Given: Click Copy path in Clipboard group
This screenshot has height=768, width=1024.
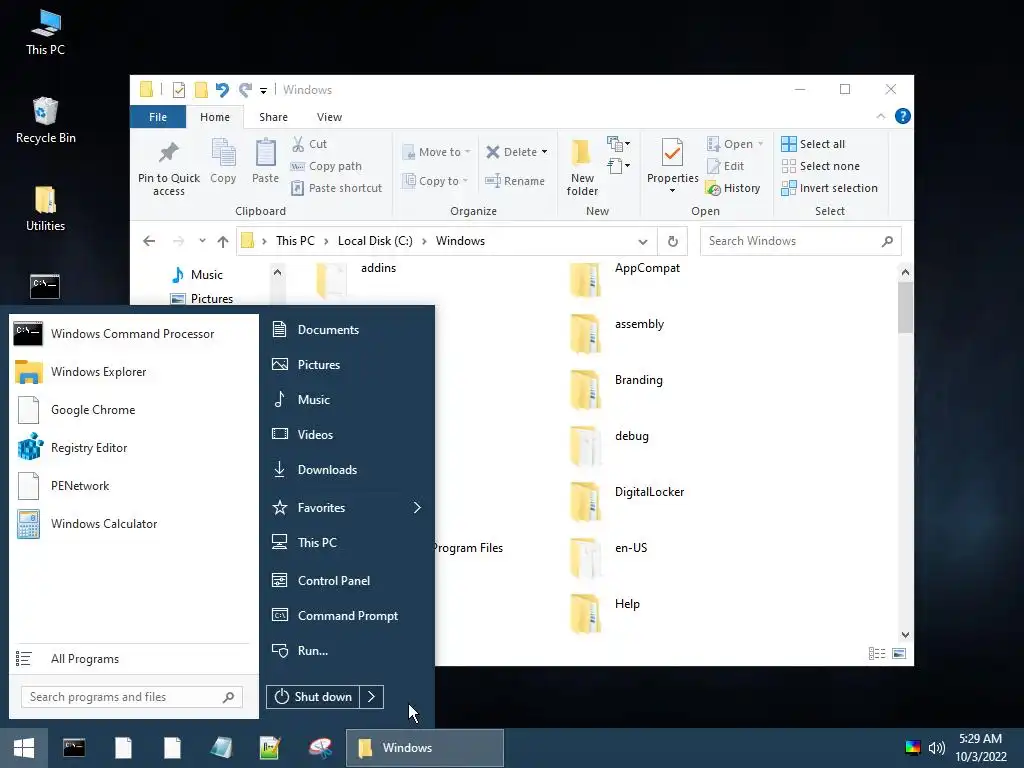Looking at the screenshot, I should coord(326,166).
